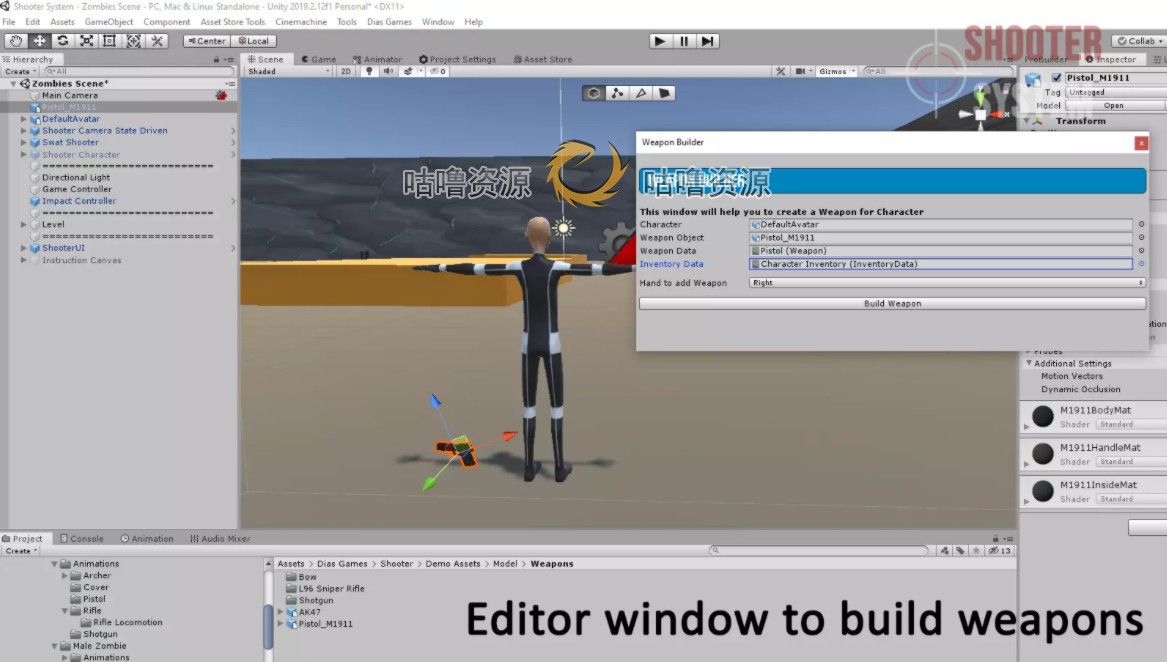Pick object for Weapon Object field
The height and width of the screenshot is (662, 1167).
(x=1141, y=238)
